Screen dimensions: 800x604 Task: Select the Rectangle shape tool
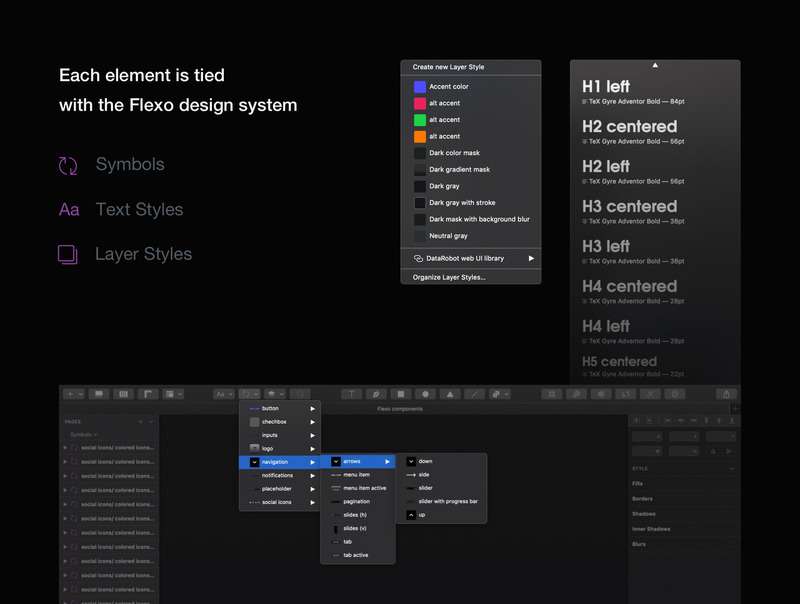(400, 394)
